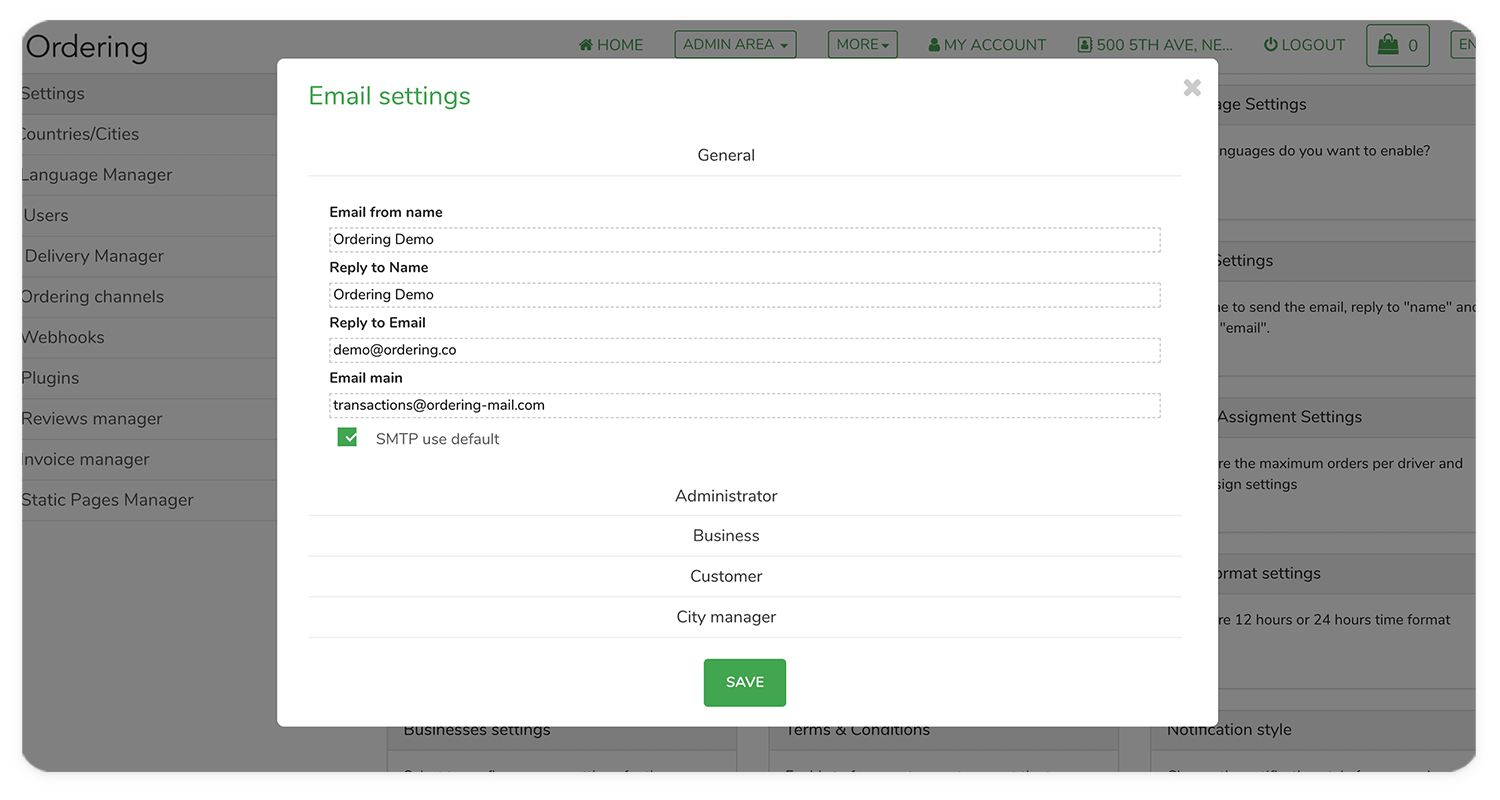Expand the Administrator section

pyautogui.click(x=745, y=496)
